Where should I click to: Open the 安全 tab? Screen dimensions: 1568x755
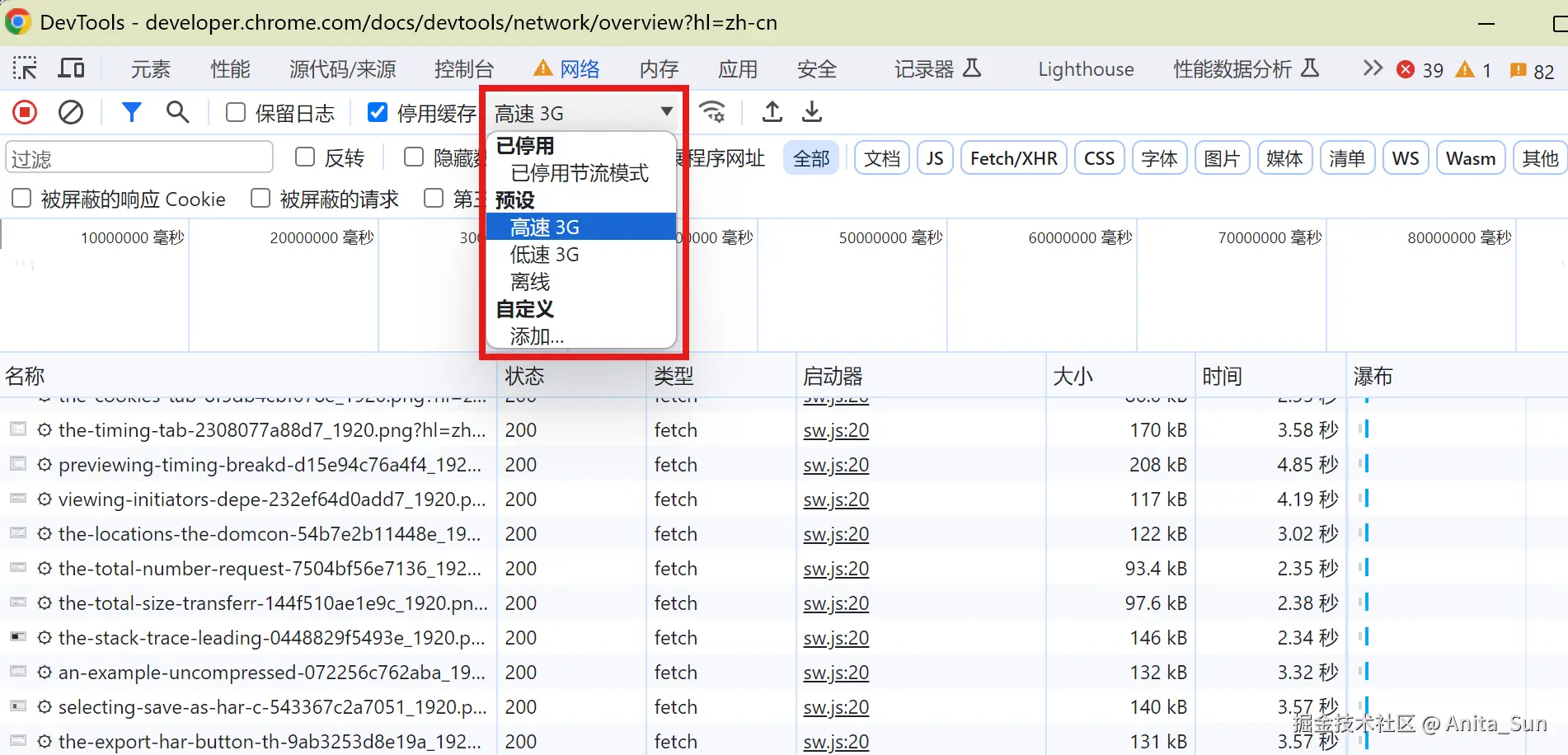point(817,69)
